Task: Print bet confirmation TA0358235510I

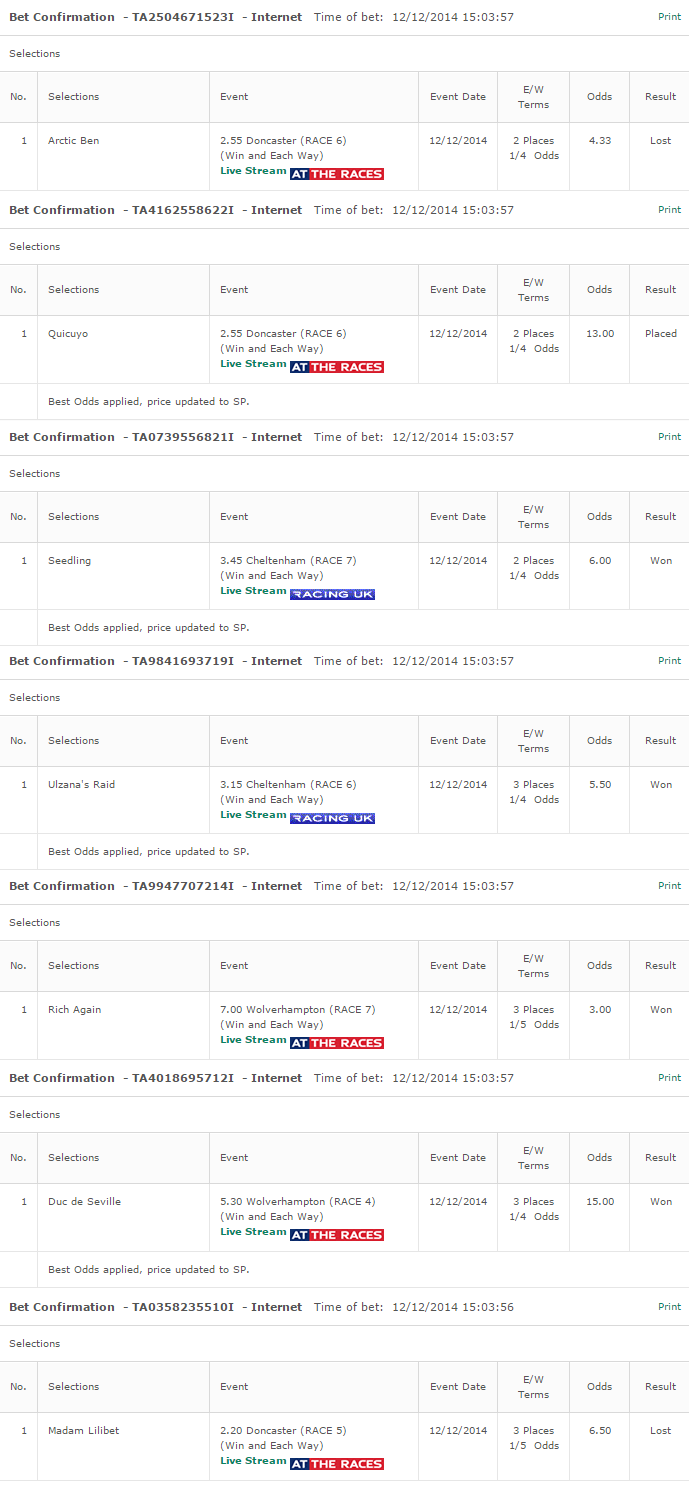Action: [x=669, y=1307]
